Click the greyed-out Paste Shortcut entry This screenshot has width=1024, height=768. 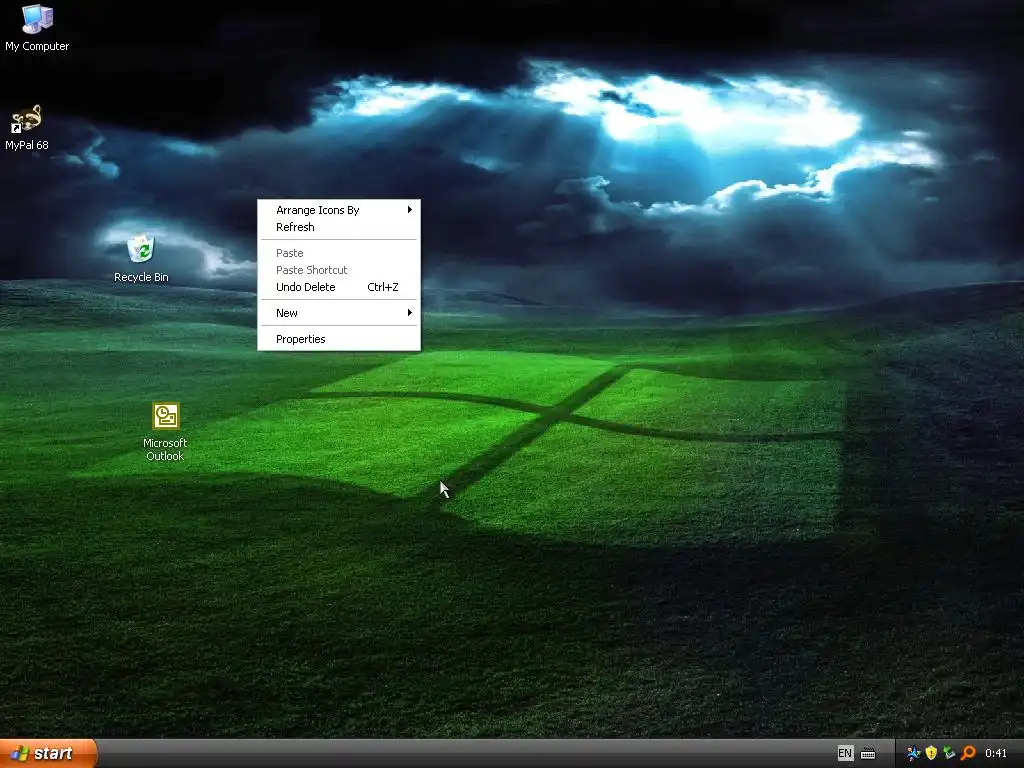pos(339,270)
